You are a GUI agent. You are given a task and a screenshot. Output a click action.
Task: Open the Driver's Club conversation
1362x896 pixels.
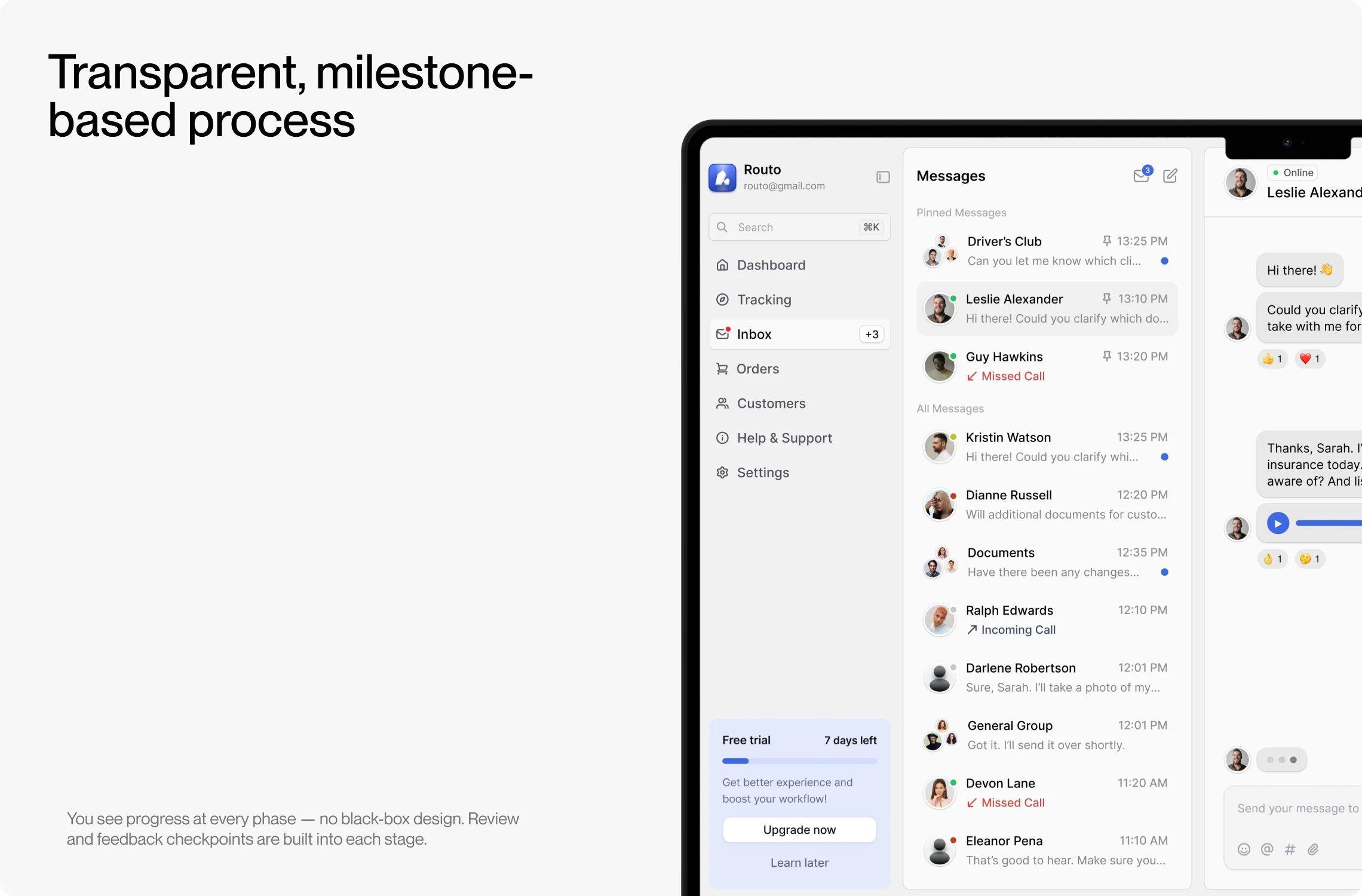click(1047, 251)
